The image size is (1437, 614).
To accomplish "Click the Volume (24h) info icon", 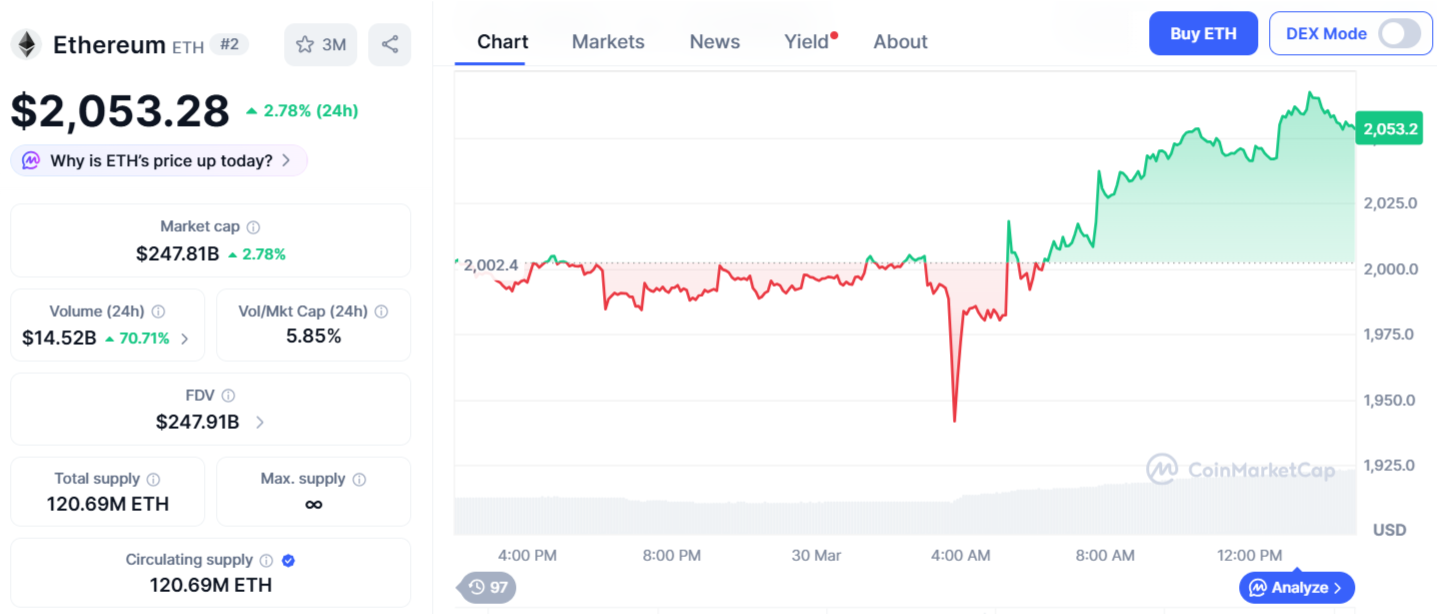I will (x=160, y=311).
